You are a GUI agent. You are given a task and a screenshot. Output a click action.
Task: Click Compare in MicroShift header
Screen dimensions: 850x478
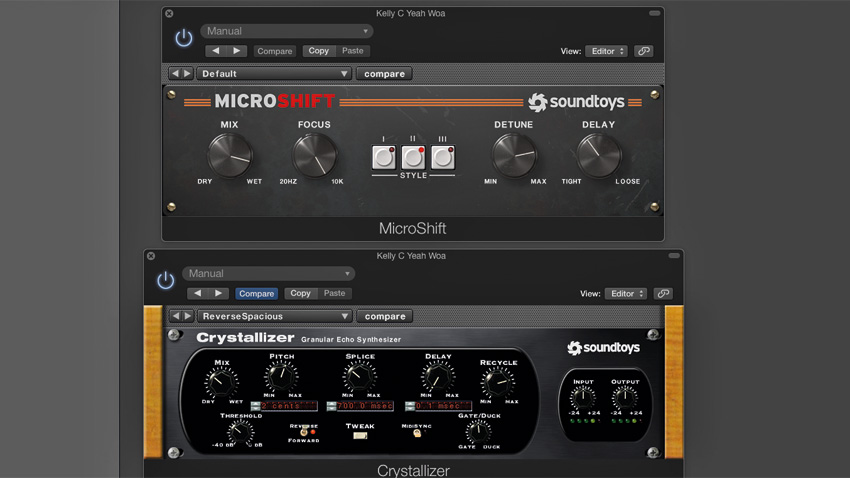274,51
